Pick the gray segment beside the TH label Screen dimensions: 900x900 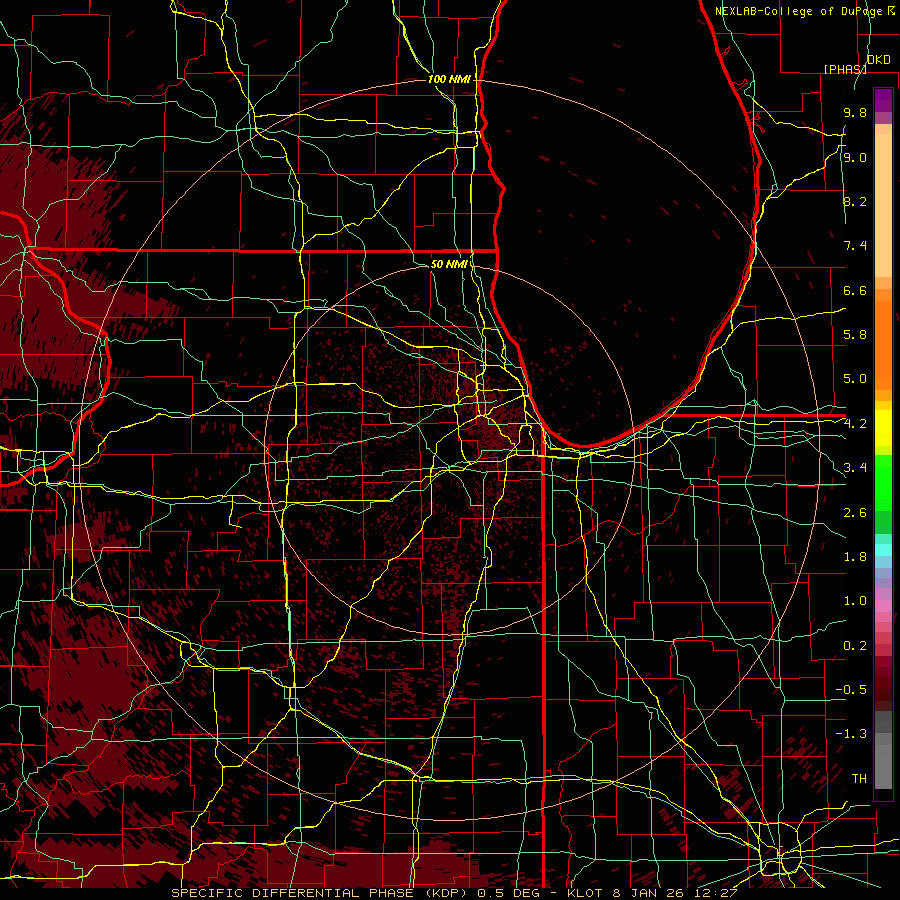pos(883,769)
